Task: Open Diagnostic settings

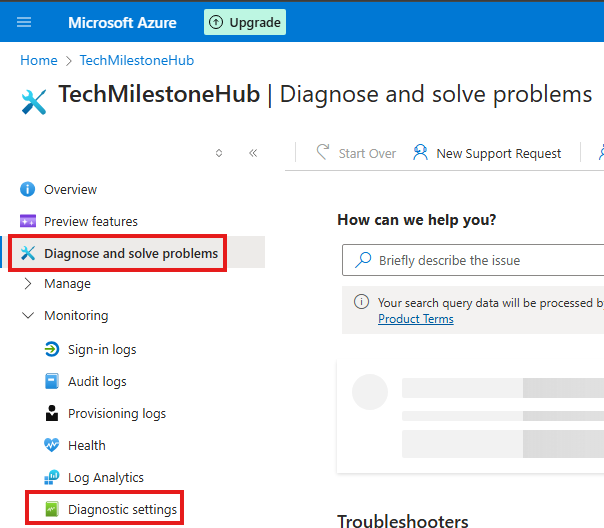Action: click(x=122, y=510)
